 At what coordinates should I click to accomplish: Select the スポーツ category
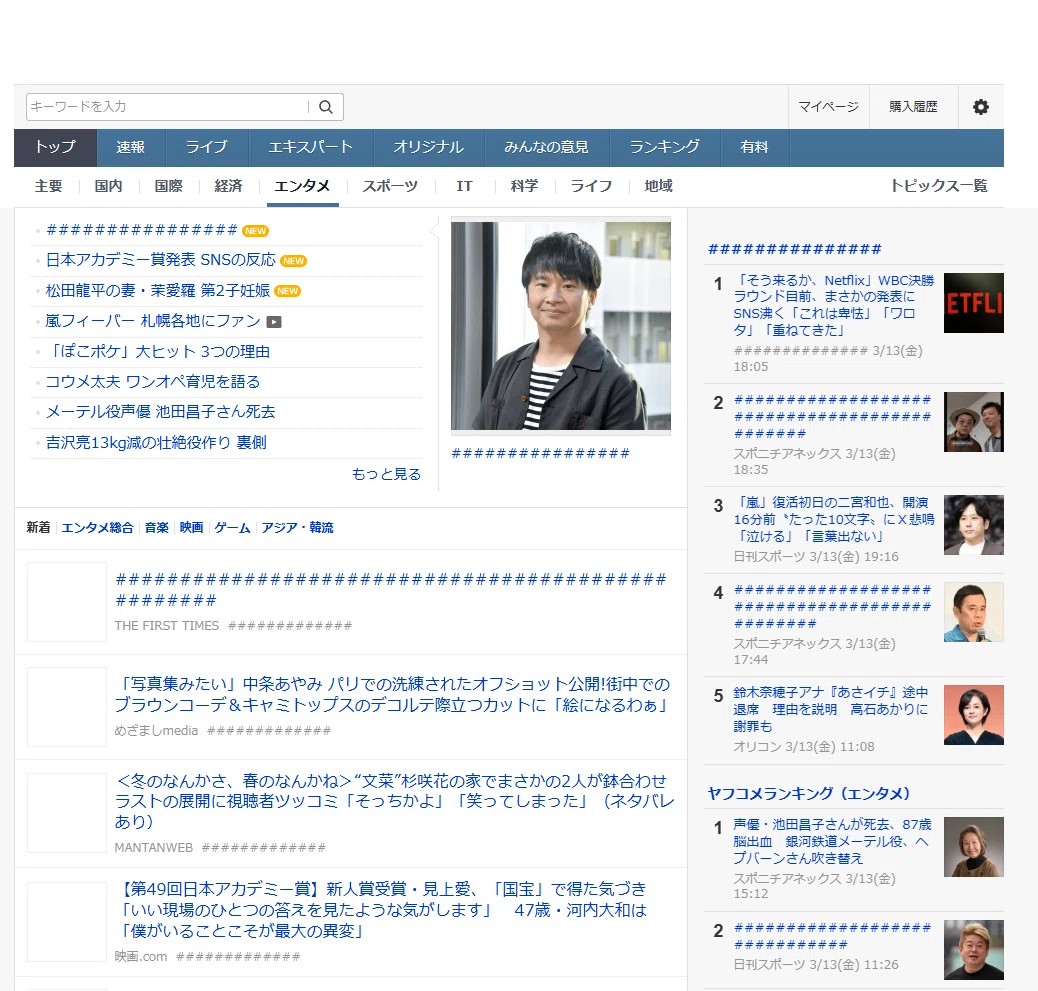390,187
